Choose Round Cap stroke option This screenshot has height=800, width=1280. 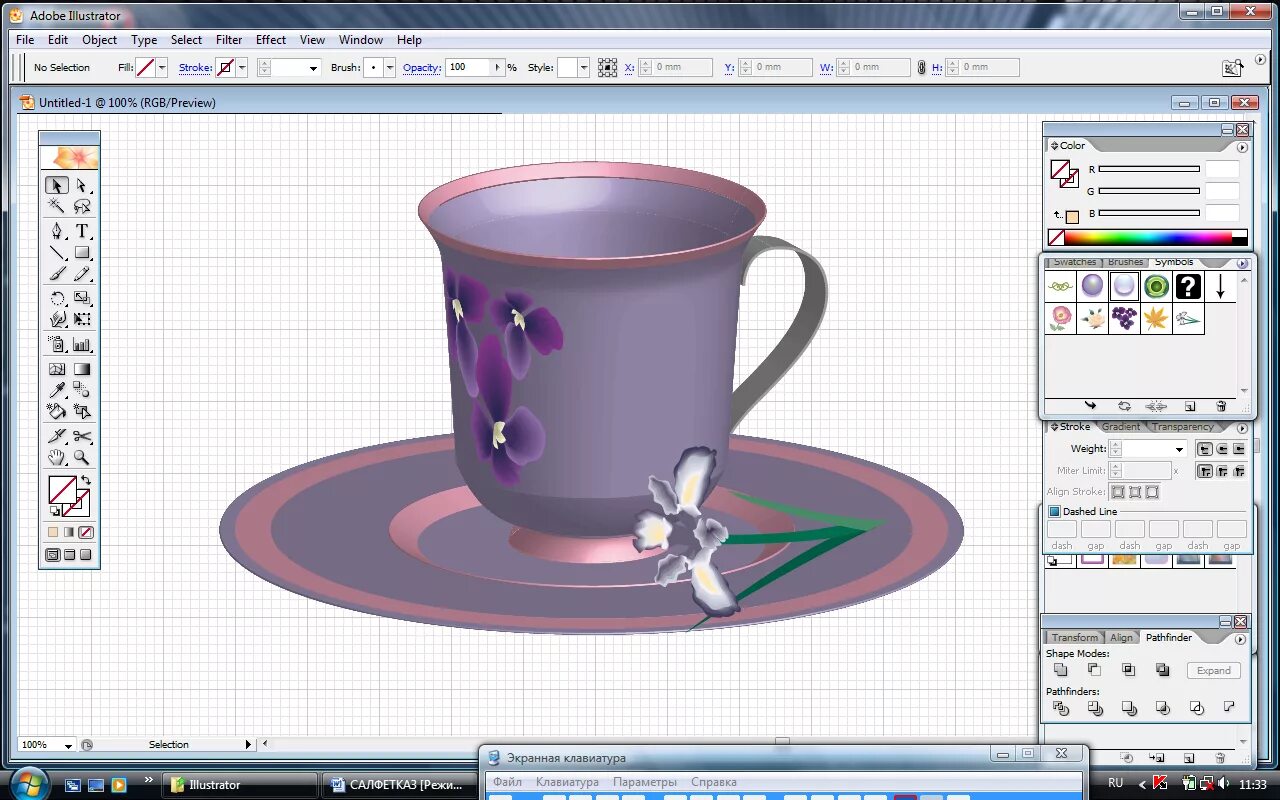point(1222,449)
